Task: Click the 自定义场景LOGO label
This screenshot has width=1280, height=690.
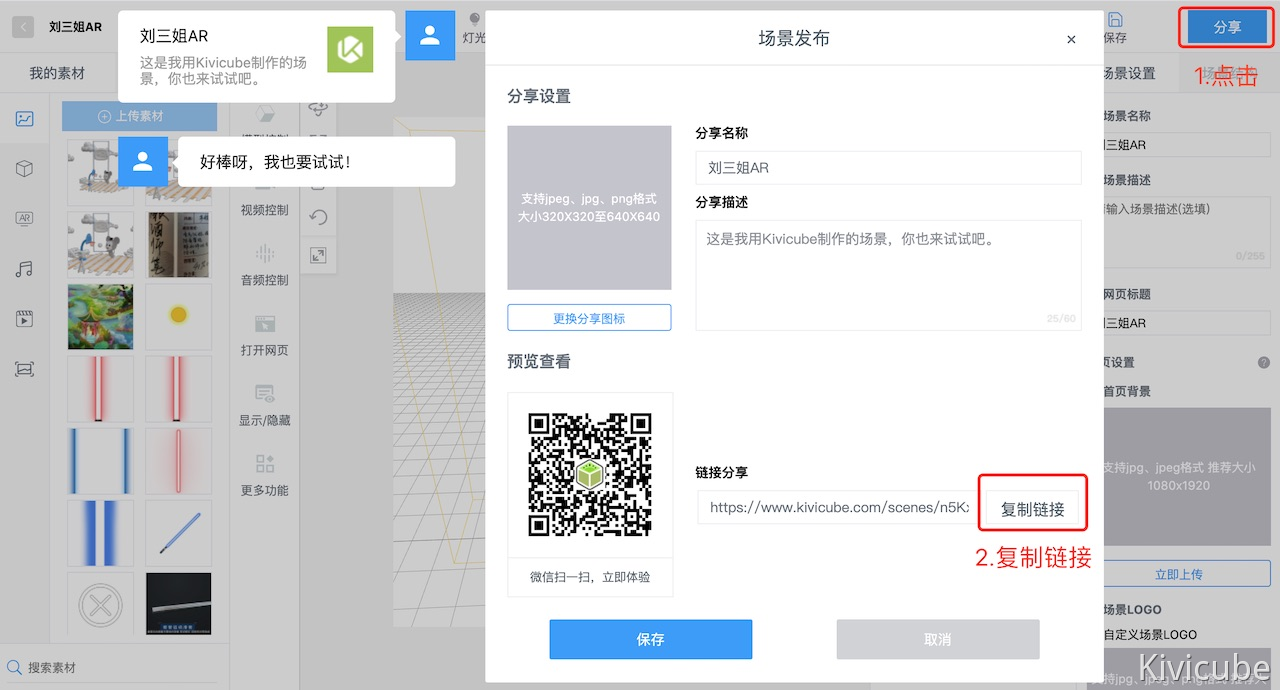Action: tap(1150, 634)
